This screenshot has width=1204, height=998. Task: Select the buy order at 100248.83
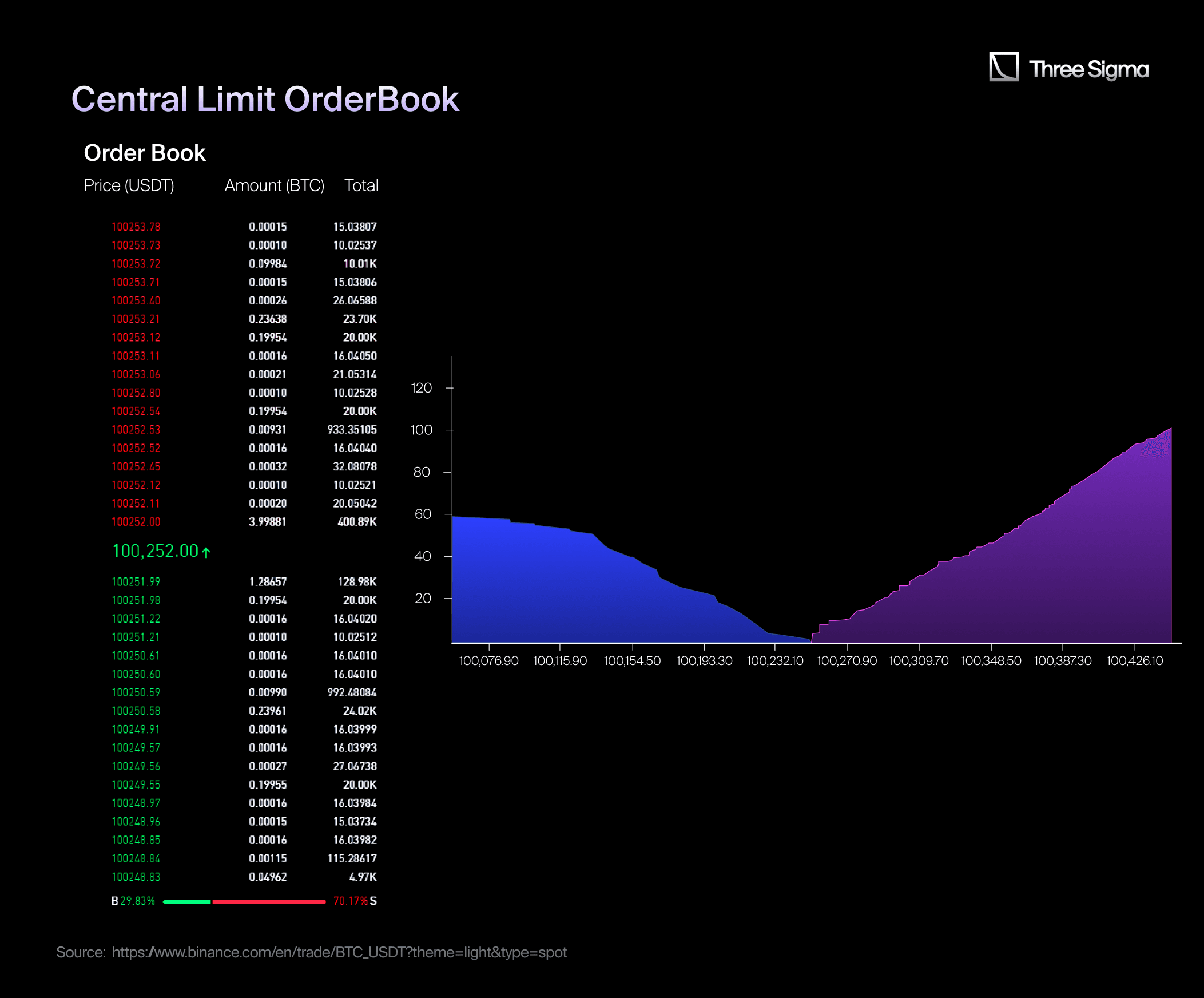tap(136, 877)
